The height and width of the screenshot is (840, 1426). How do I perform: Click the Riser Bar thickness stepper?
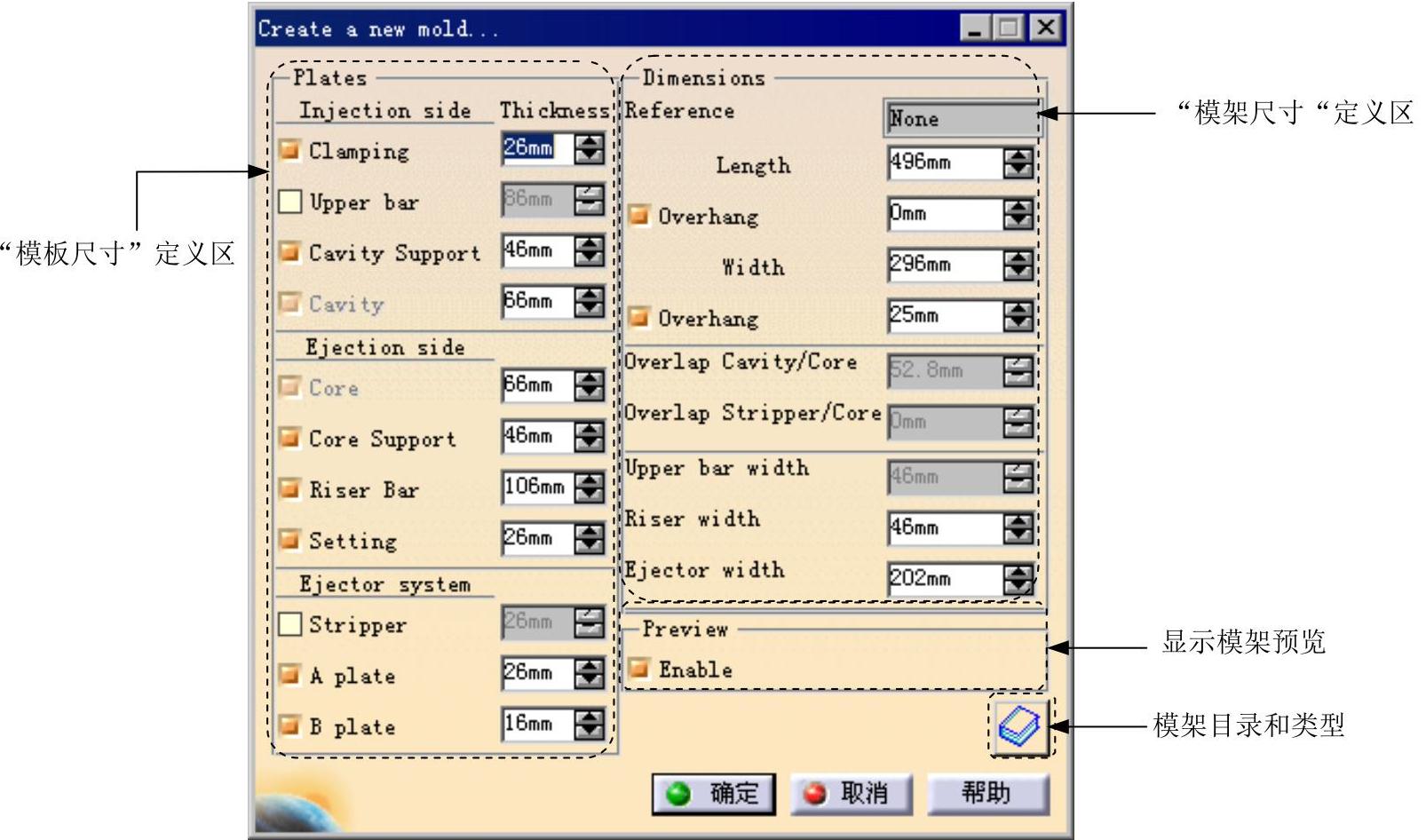(x=589, y=487)
